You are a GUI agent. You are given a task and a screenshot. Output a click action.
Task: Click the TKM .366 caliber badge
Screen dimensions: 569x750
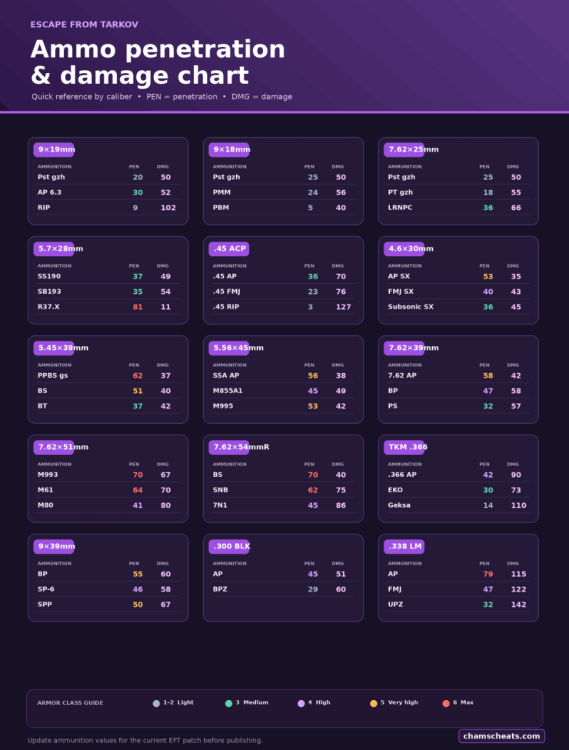pos(404,447)
